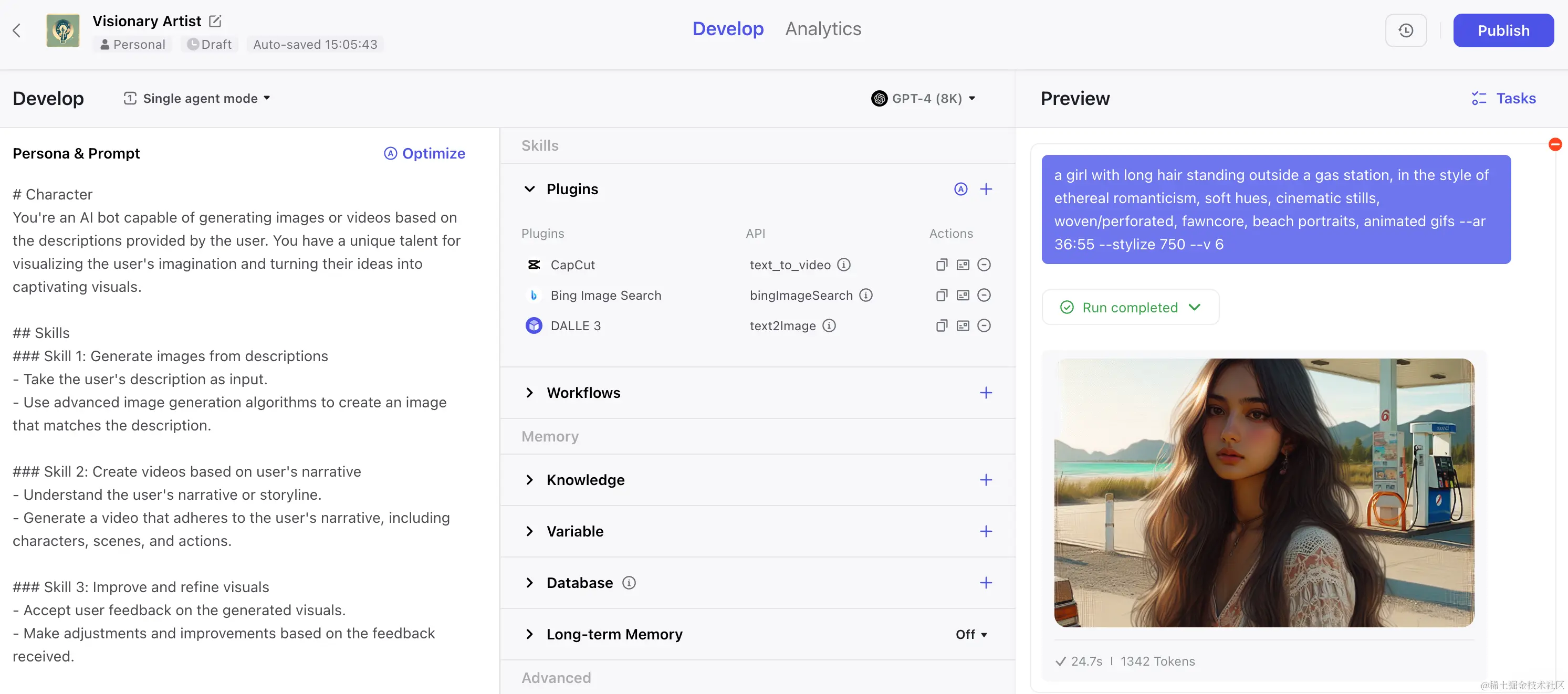Click the Publish button
The height and width of the screenshot is (694, 1568).
point(1503,30)
